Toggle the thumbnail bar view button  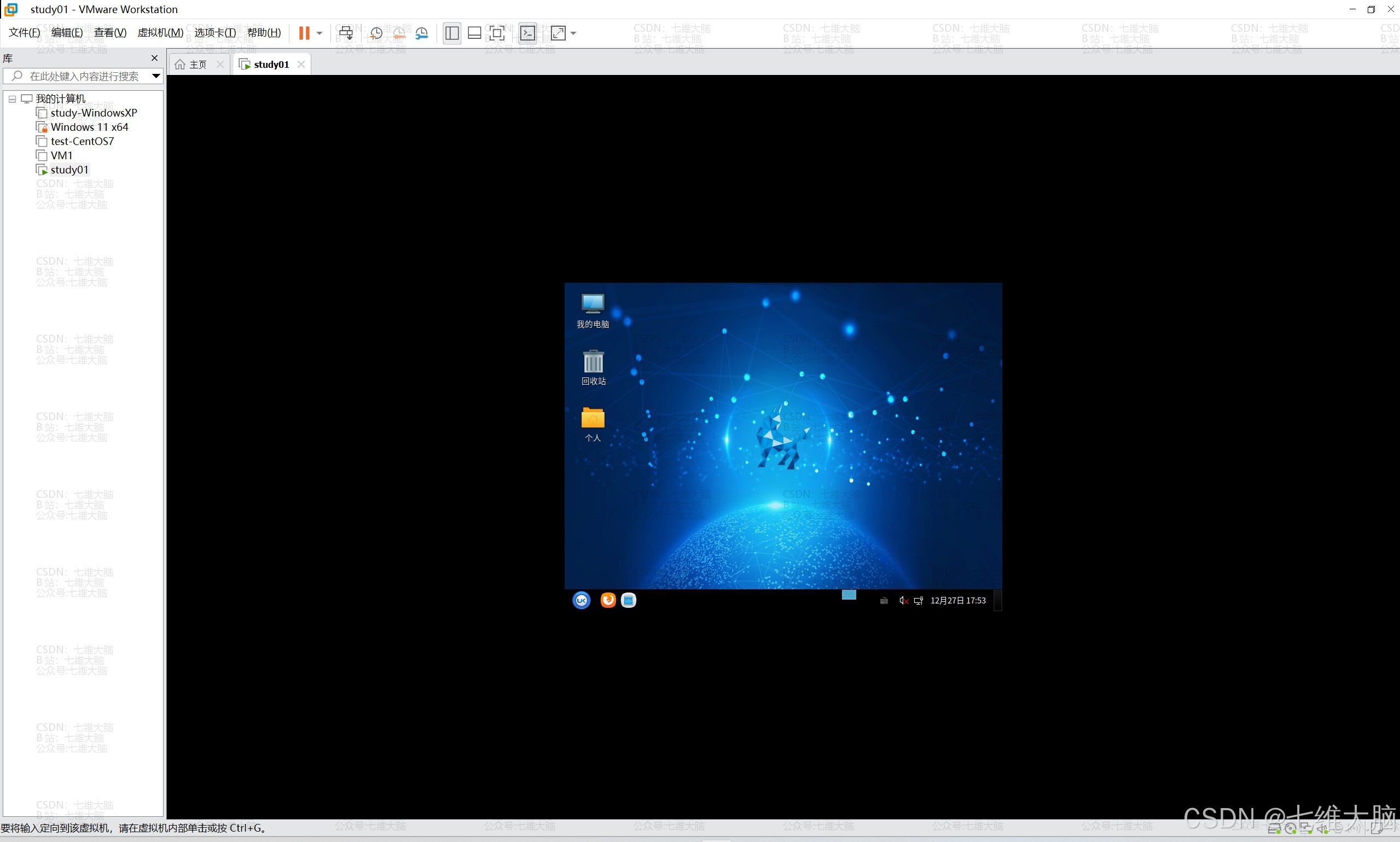tap(474, 33)
